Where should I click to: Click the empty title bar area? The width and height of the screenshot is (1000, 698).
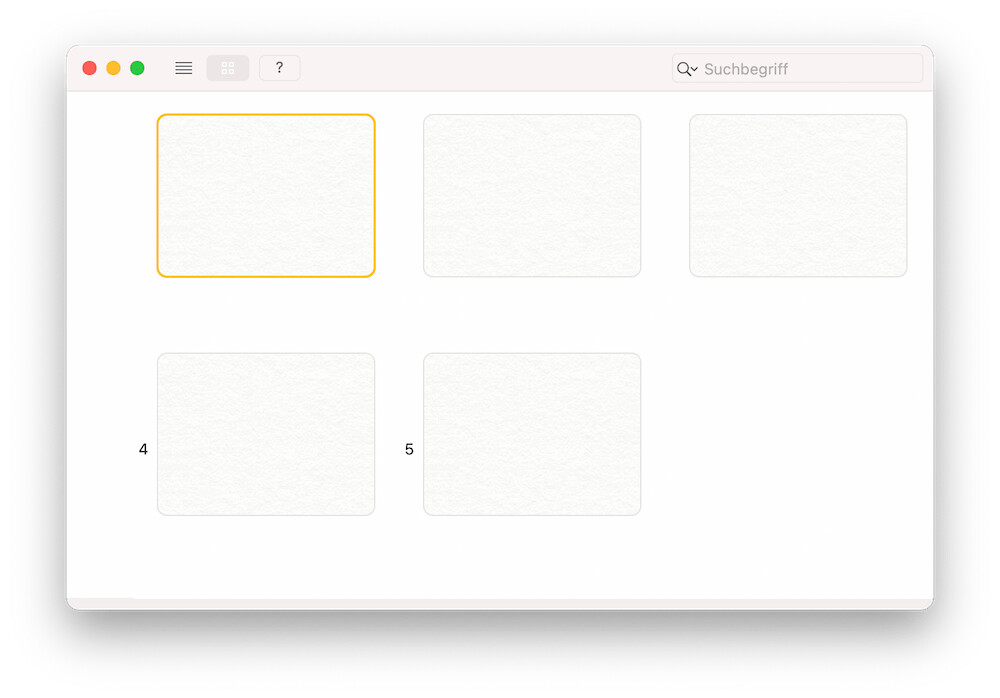pos(480,68)
